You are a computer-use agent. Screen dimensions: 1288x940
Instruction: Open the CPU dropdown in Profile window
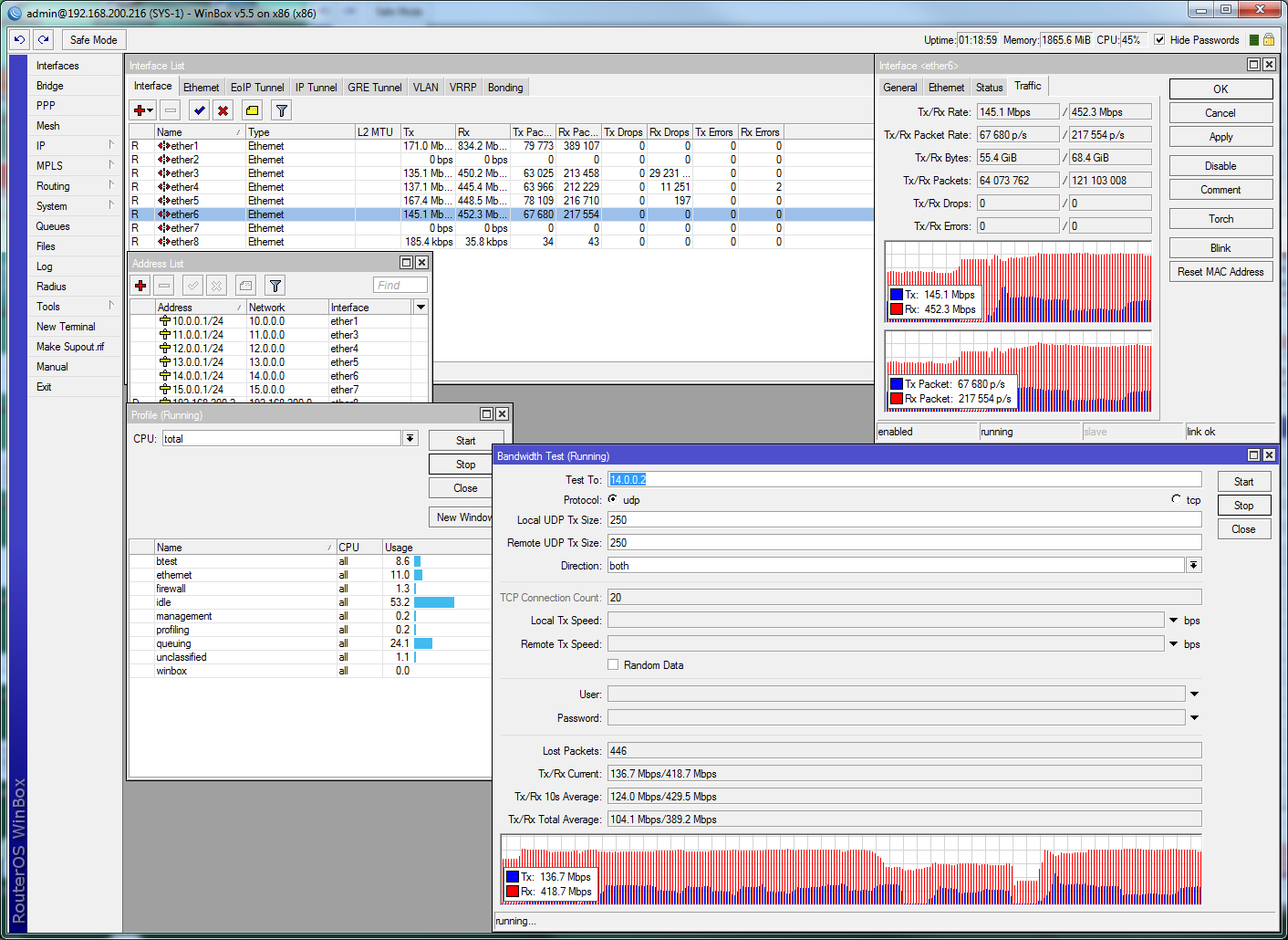point(410,438)
